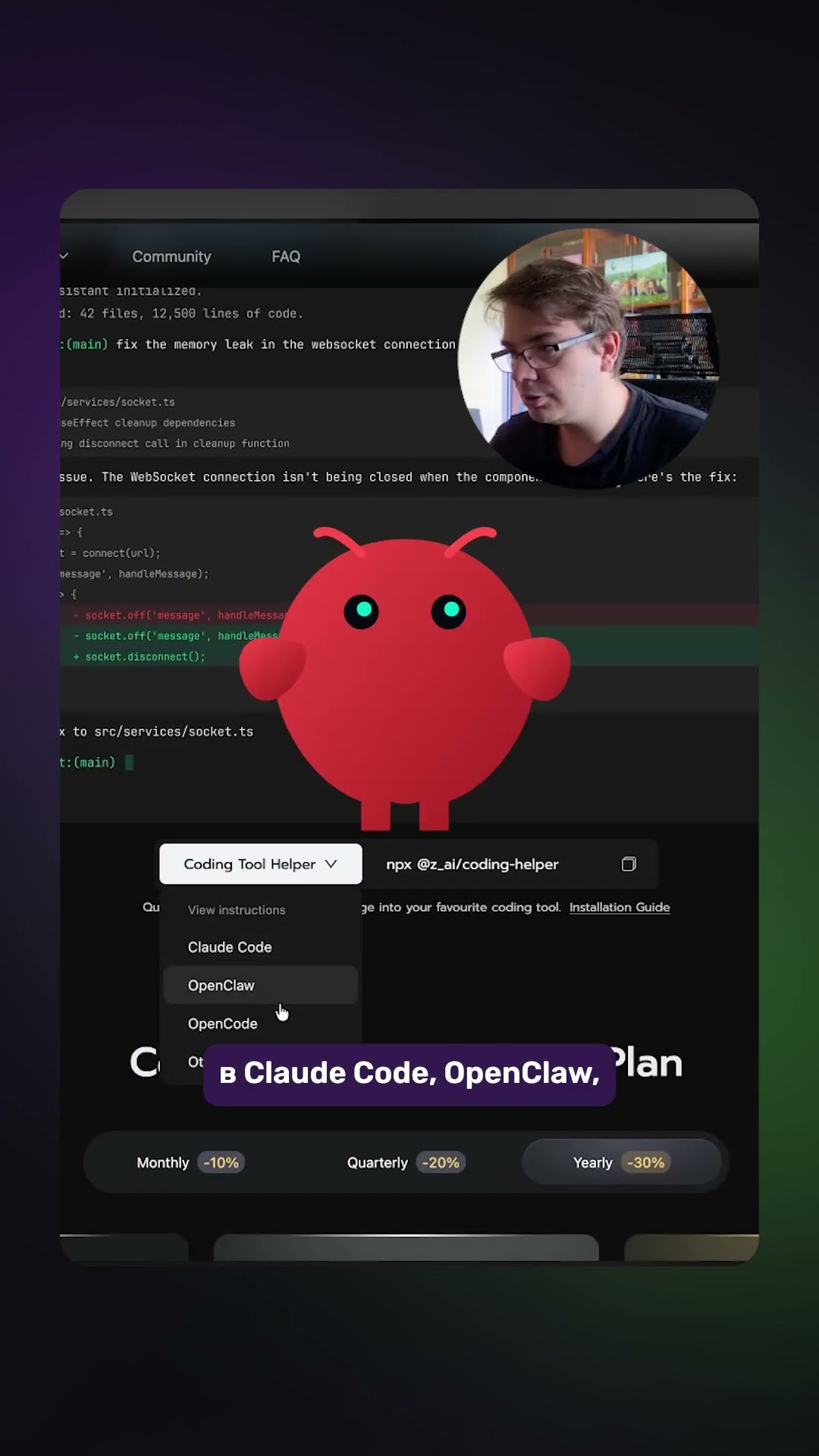Switch billing to Monthly
819x1456 pixels.
(190, 1163)
